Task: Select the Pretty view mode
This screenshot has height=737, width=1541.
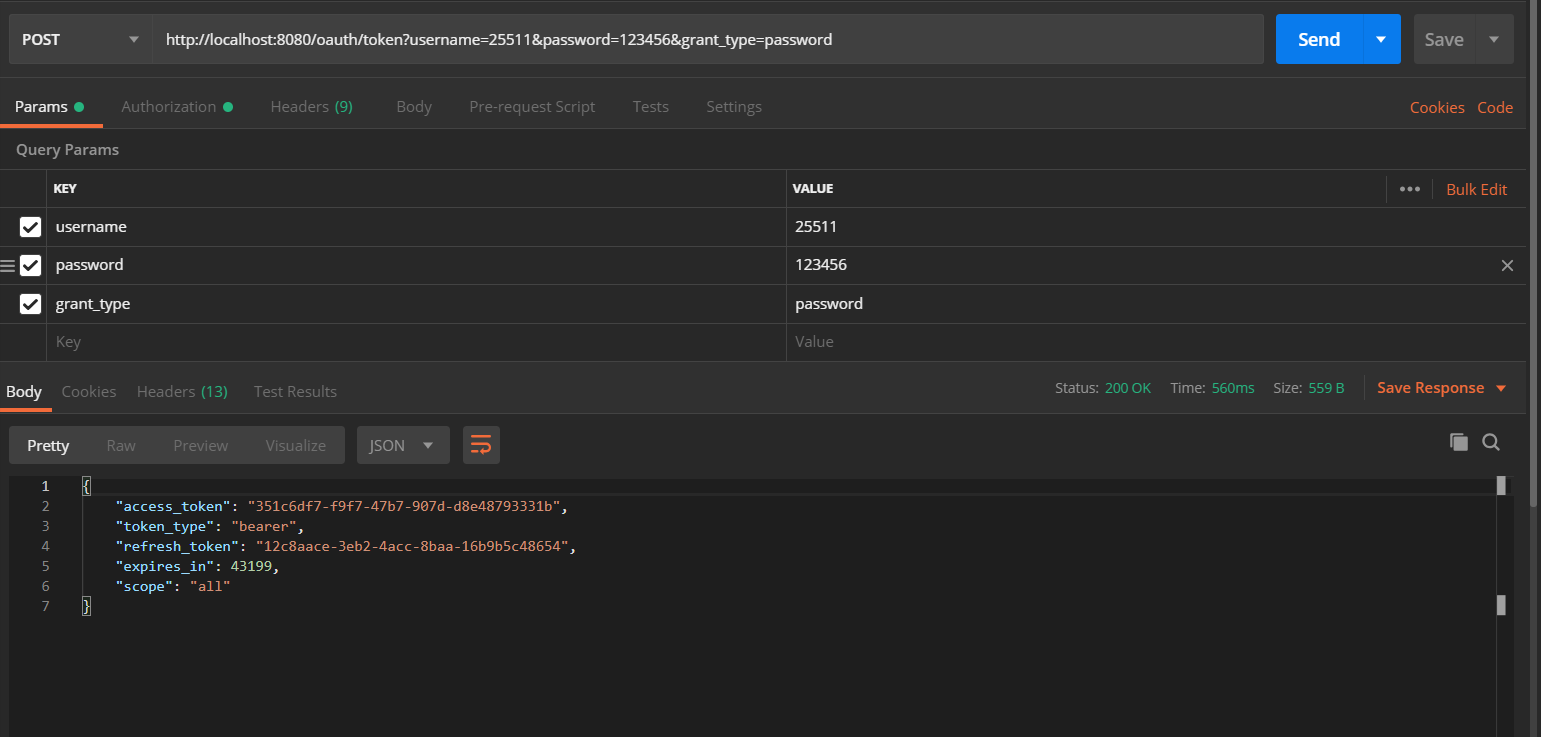Action: (x=48, y=445)
